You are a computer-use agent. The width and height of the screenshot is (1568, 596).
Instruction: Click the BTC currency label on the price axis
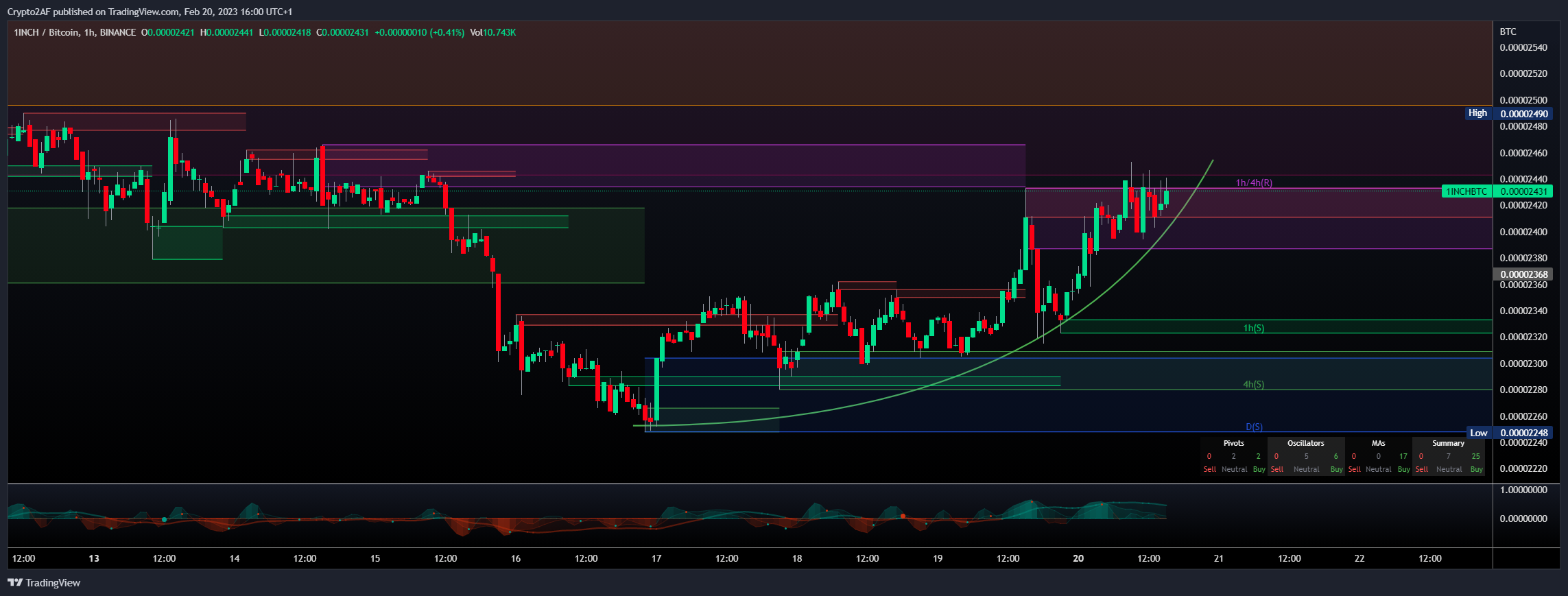[1508, 32]
